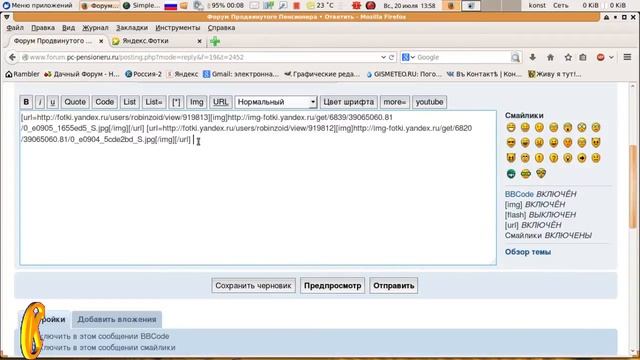The height and width of the screenshot is (360, 640).
Task: Submit the post with Отправить
Action: (x=393, y=286)
